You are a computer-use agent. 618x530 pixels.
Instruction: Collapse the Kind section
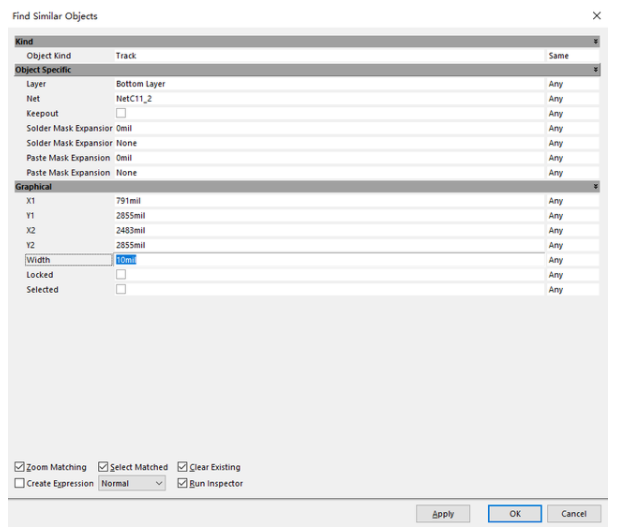(x=596, y=41)
